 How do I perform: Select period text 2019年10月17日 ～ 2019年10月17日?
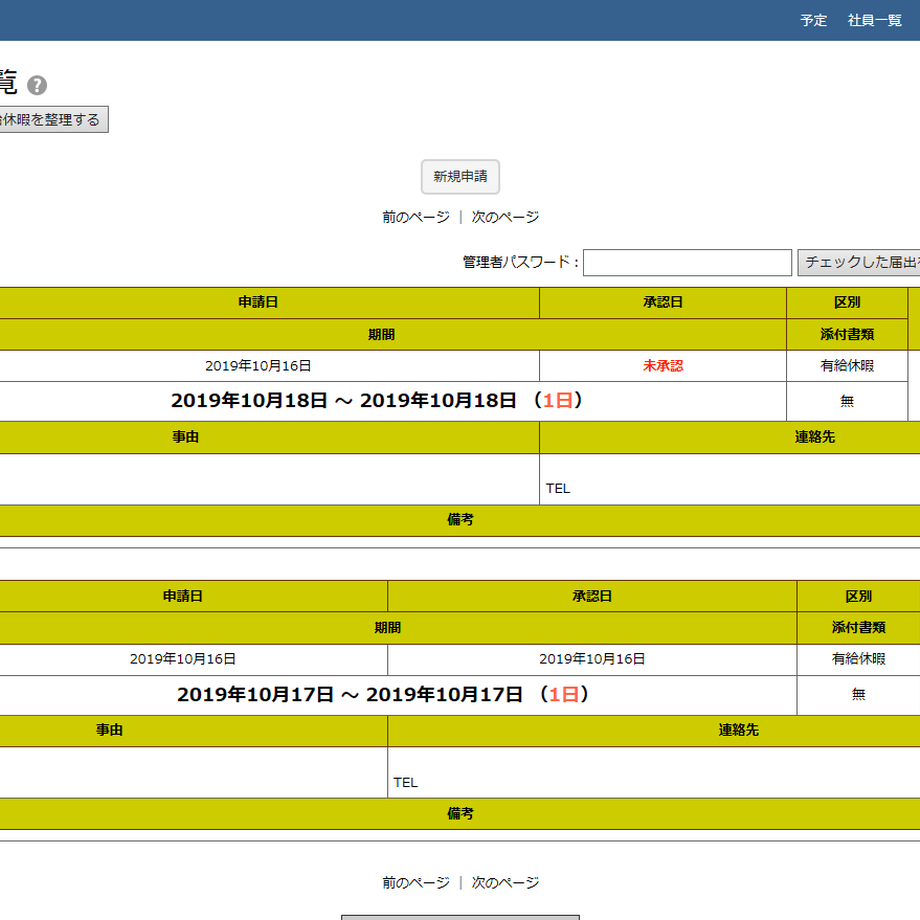point(350,695)
